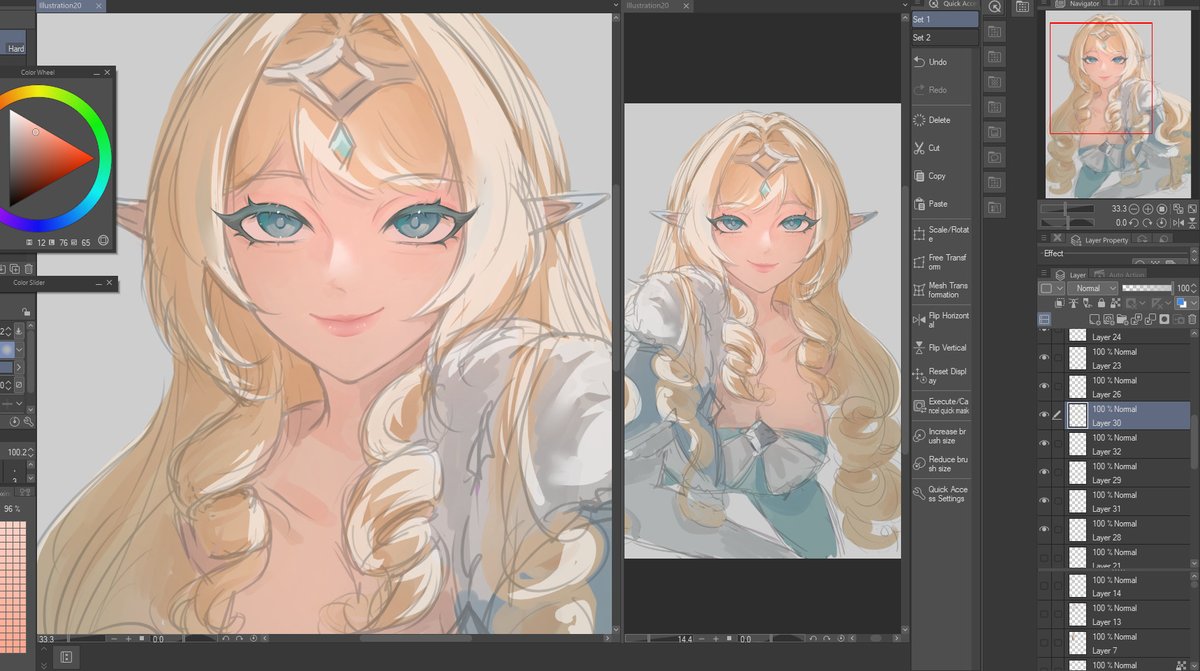Expand the Effect section arrows
Image resolution: width=1200 pixels, height=671 pixels.
pos(1194,255)
